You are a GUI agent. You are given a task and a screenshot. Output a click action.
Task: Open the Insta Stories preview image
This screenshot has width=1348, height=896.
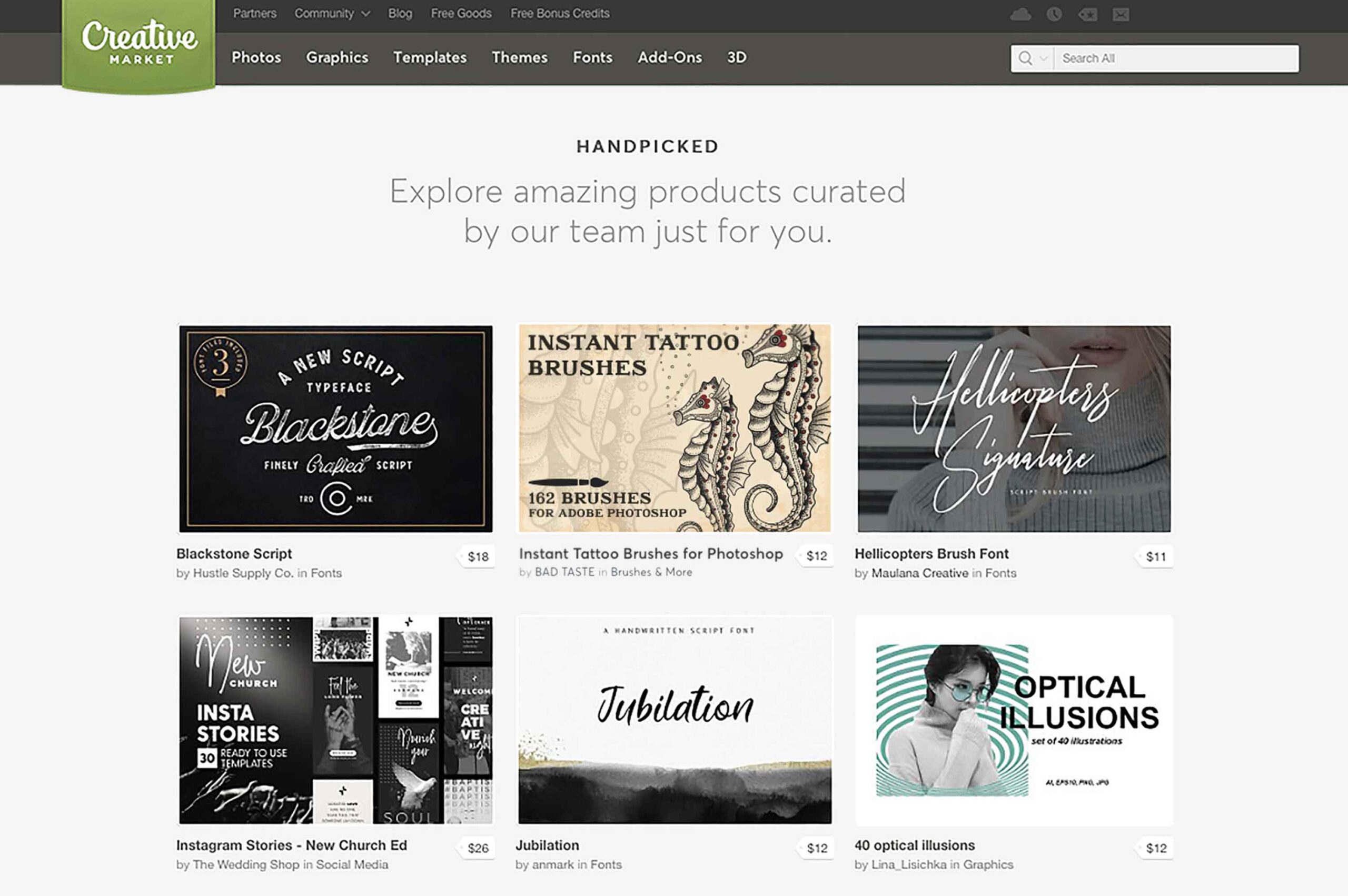point(335,720)
